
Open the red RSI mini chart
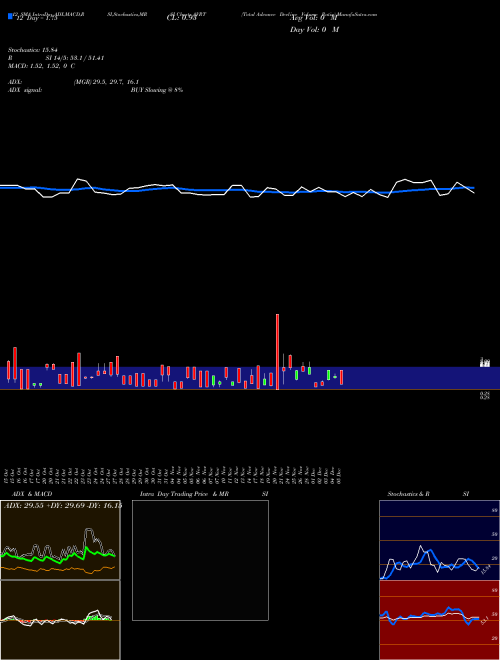point(439,620)
